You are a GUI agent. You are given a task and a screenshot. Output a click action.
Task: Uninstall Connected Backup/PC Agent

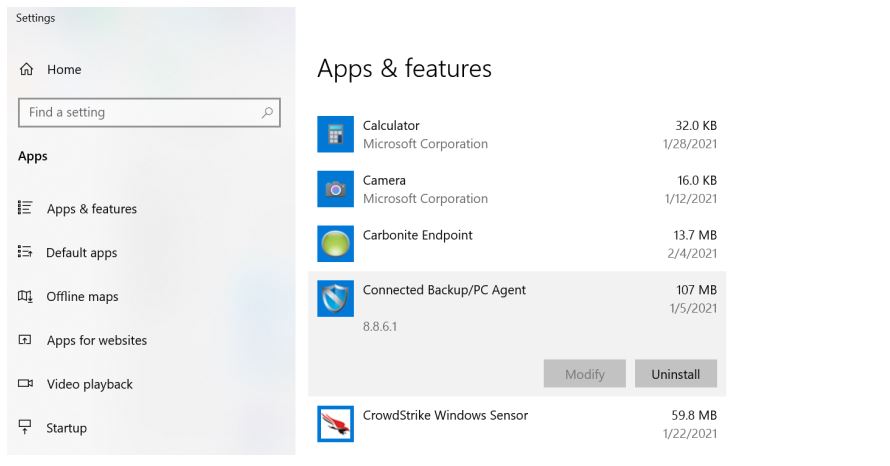(675, 374)
